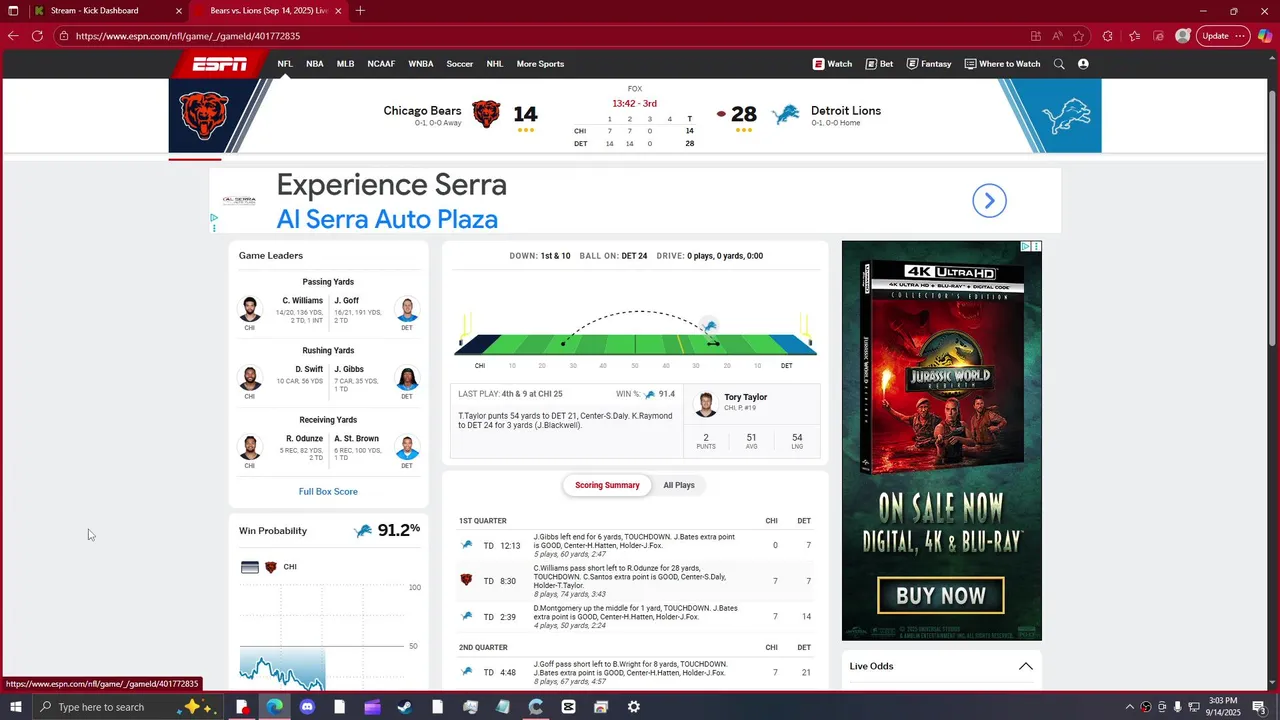Open the browser ellipsis settings menu
Image resolution: width=1280 pixels, height=720 pixels.
tap(1240, 36)
